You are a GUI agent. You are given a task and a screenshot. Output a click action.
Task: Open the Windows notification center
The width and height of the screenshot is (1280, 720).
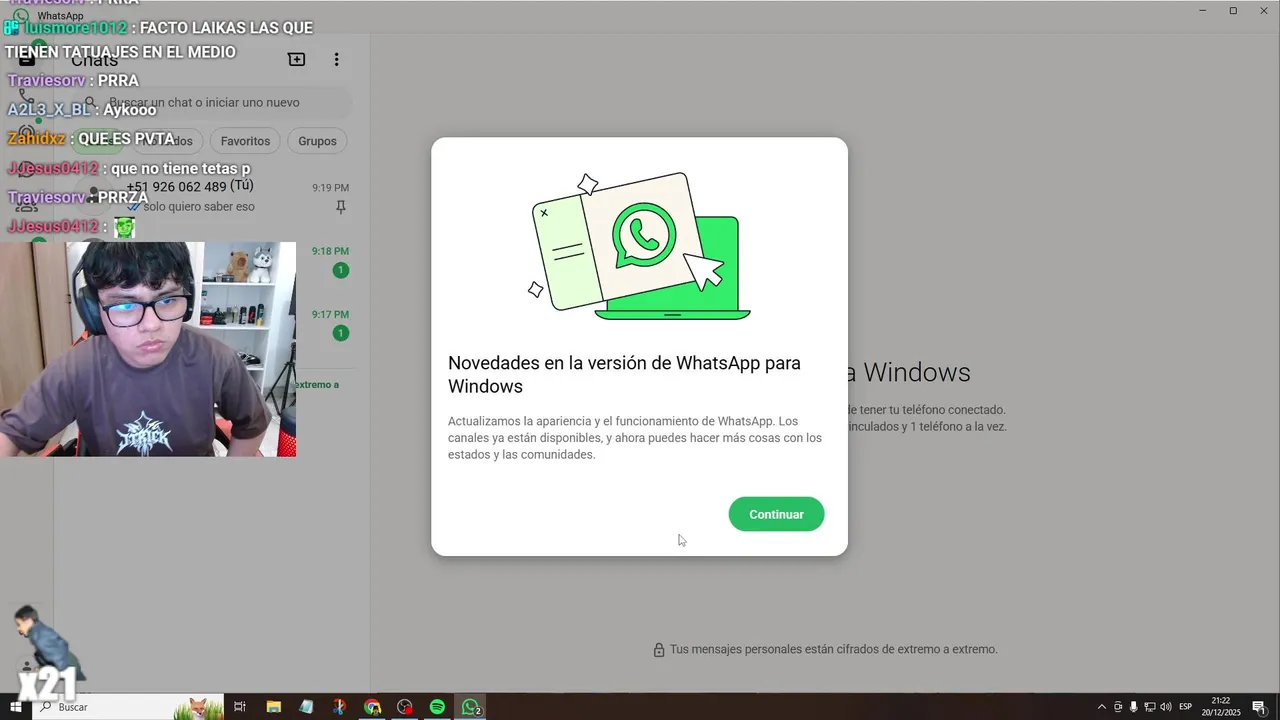tap(1259, 707)
